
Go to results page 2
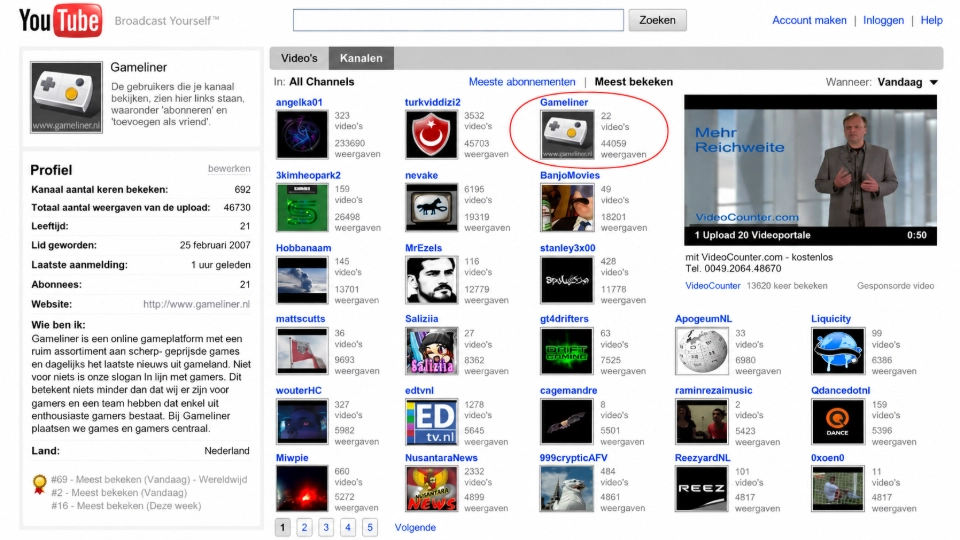pos(304,527)
